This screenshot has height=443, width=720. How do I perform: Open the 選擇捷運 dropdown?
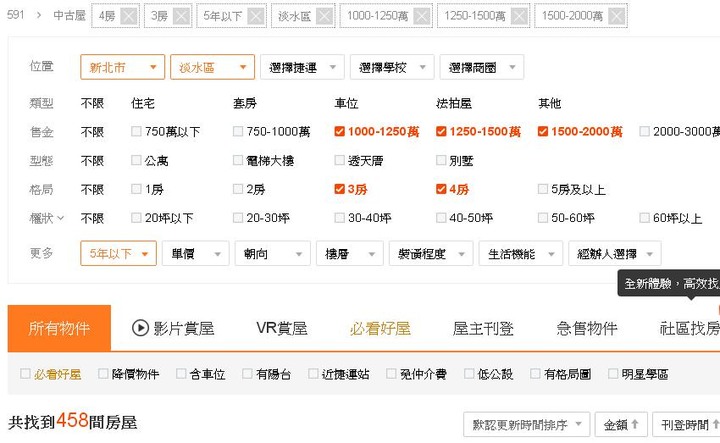(x=302, y=67)
